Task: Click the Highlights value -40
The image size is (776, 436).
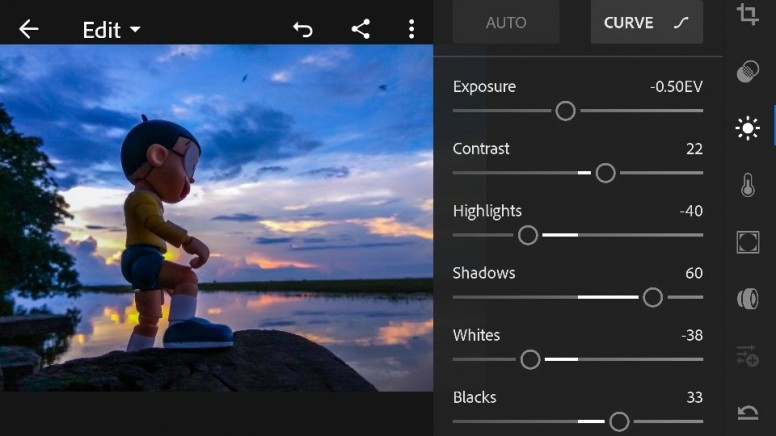Action: (x=691, y=211)
